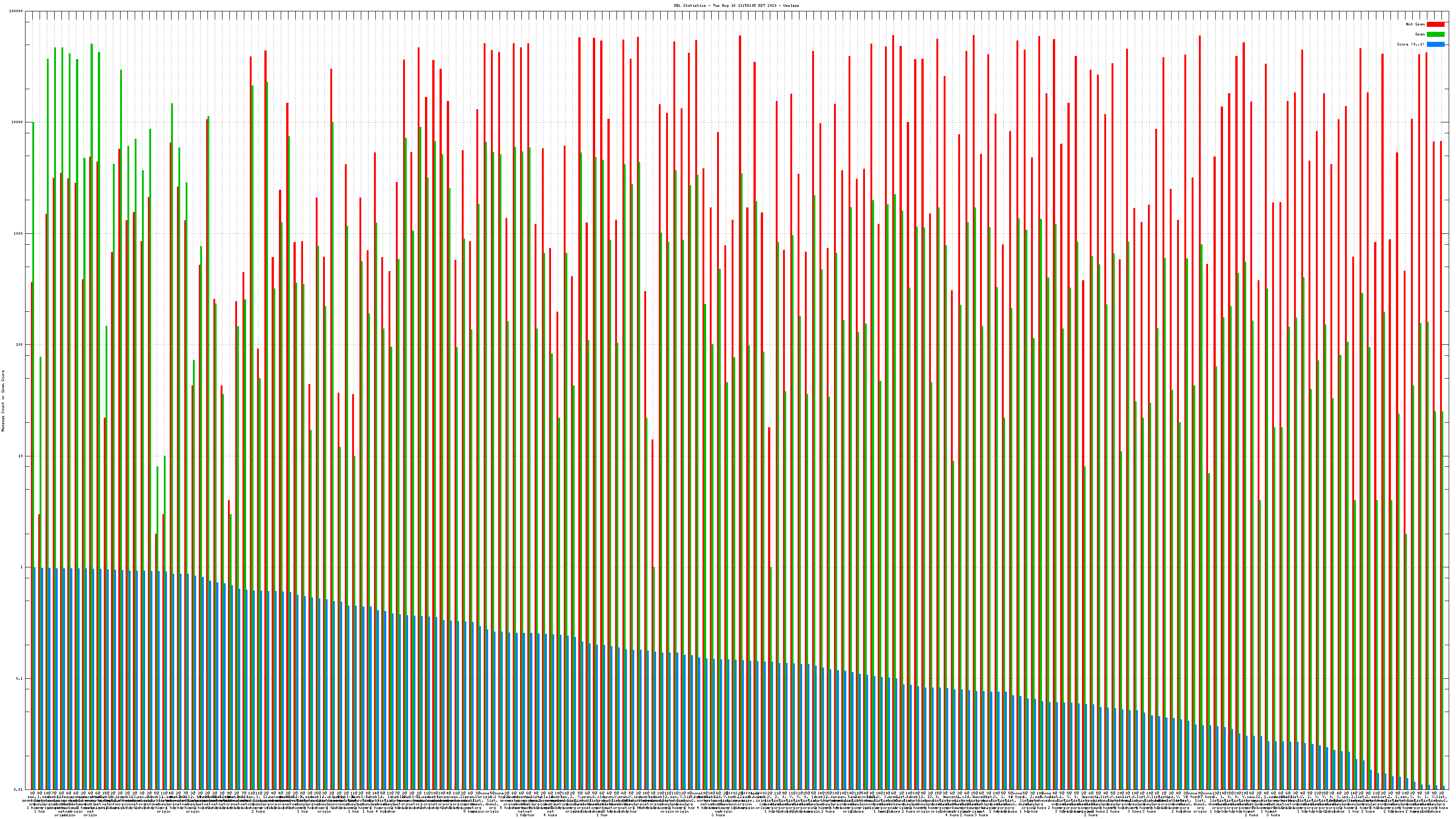Click the 100 y-axis tick label

click(x=20, y=345)
